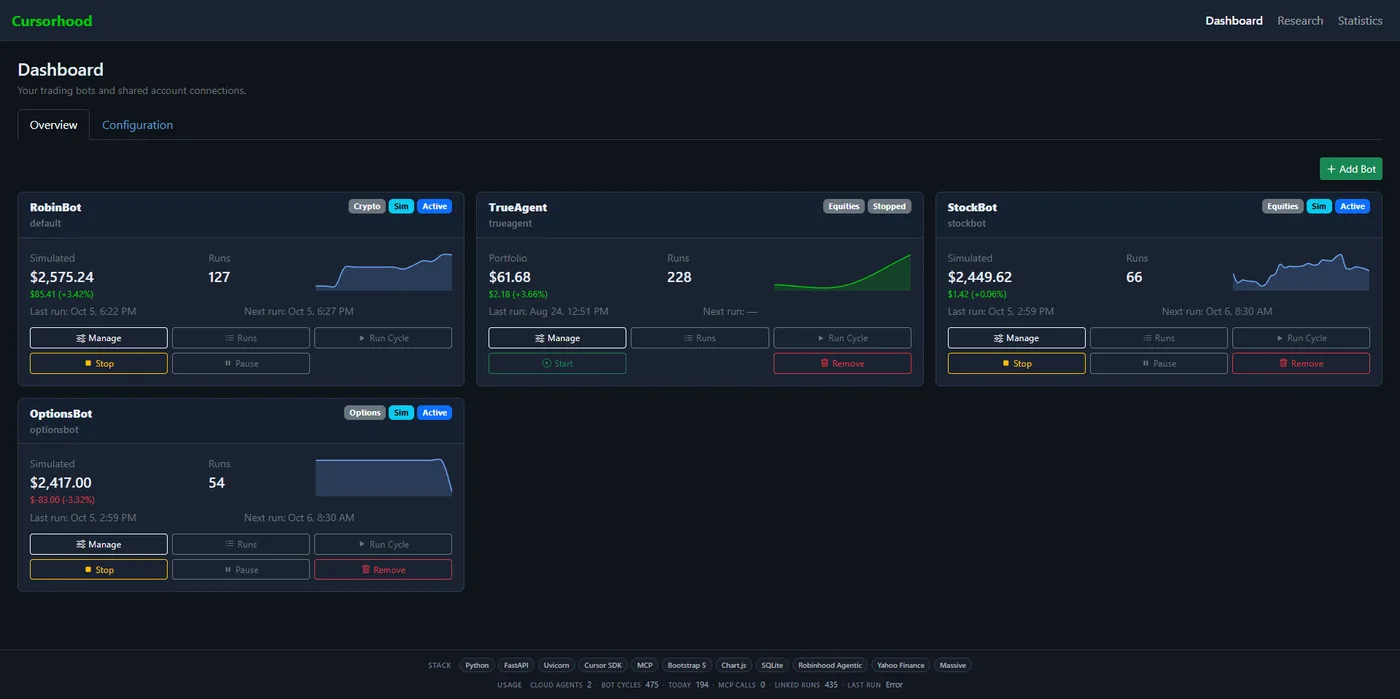Manage the StockBot bot
Viewport: 1400px width, 699px height.
click(x=1016, y=338)
